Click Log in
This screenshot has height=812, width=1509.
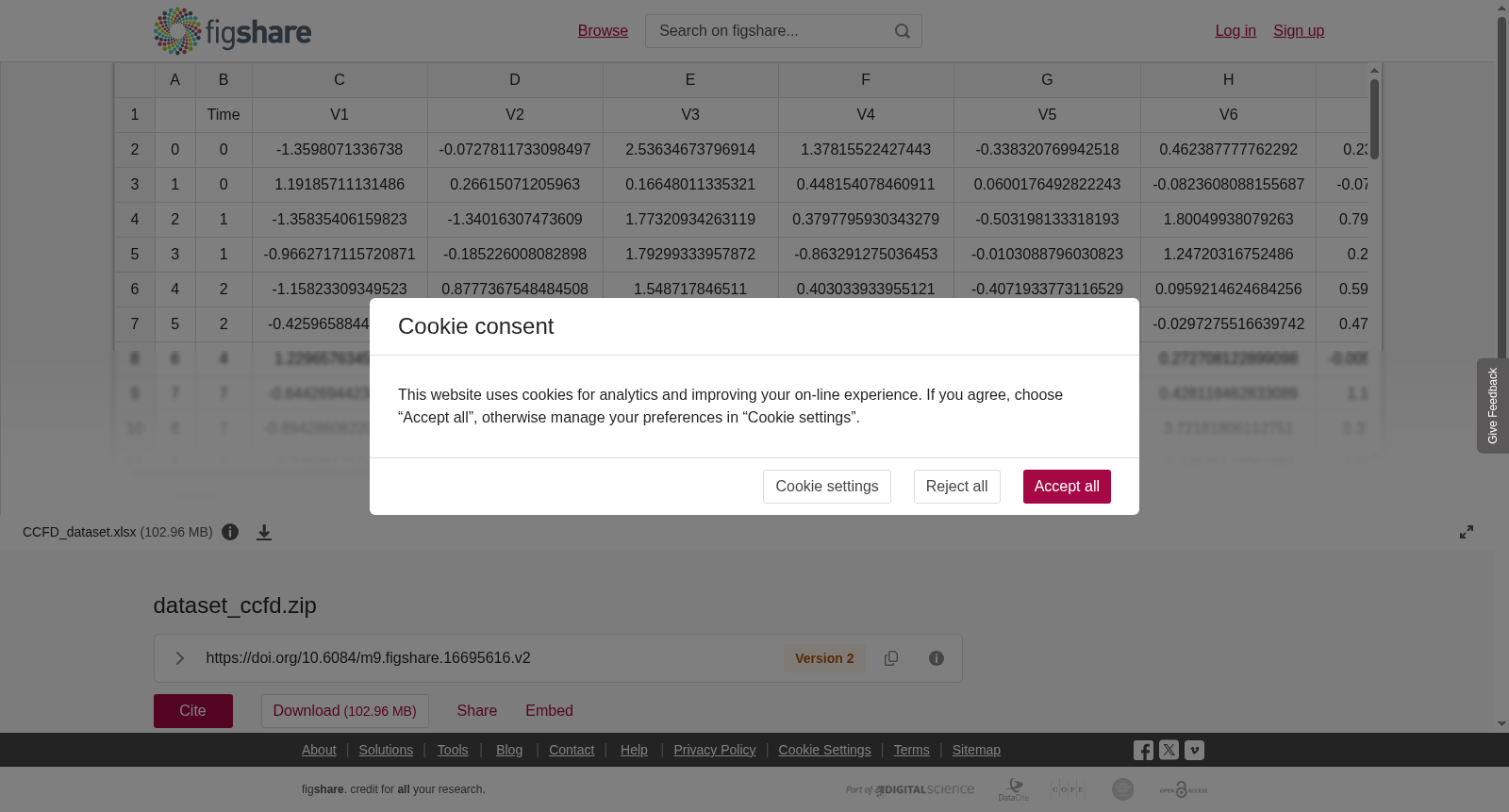pos(1235,31)
